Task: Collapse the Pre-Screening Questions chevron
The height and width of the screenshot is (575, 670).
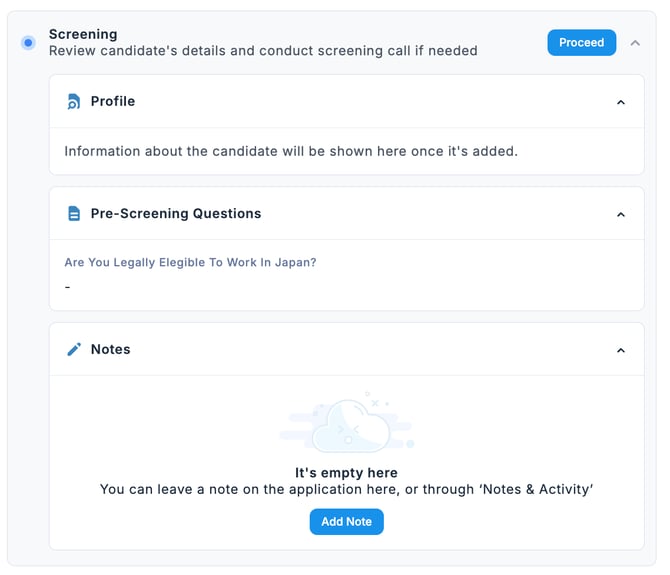Action: click(x=621, y=214)
